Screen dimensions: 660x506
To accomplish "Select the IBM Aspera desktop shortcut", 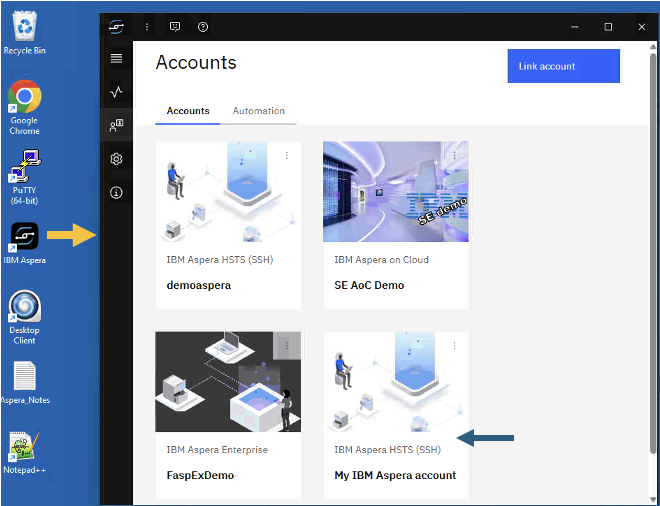I will (24, 243).
